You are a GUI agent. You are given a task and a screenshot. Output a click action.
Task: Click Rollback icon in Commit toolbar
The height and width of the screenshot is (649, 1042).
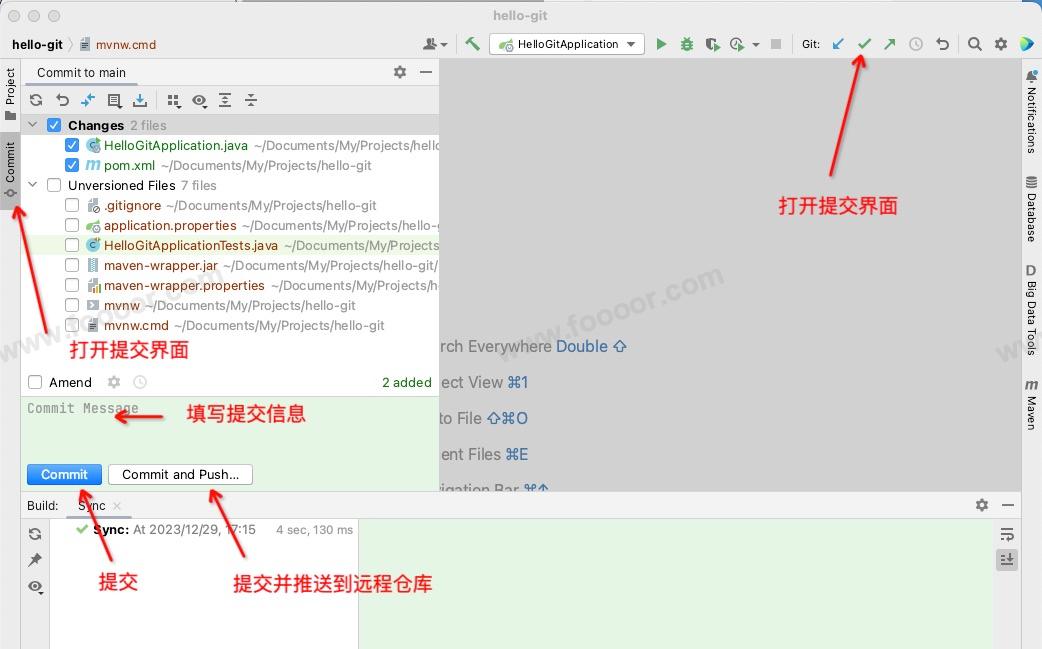62,100
